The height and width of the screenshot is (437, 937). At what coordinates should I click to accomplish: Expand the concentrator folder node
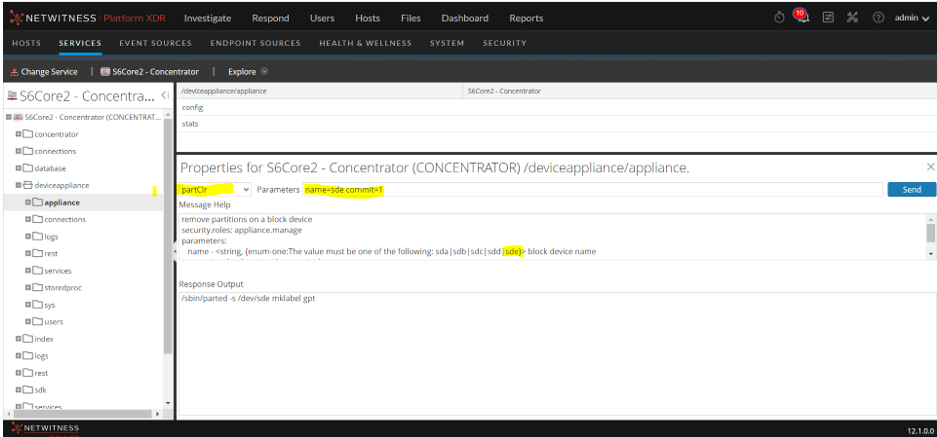click(18, 134)
